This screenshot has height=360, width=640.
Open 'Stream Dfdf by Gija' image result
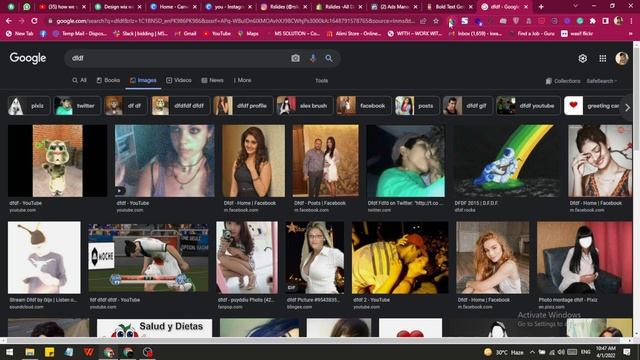(44, 258)
